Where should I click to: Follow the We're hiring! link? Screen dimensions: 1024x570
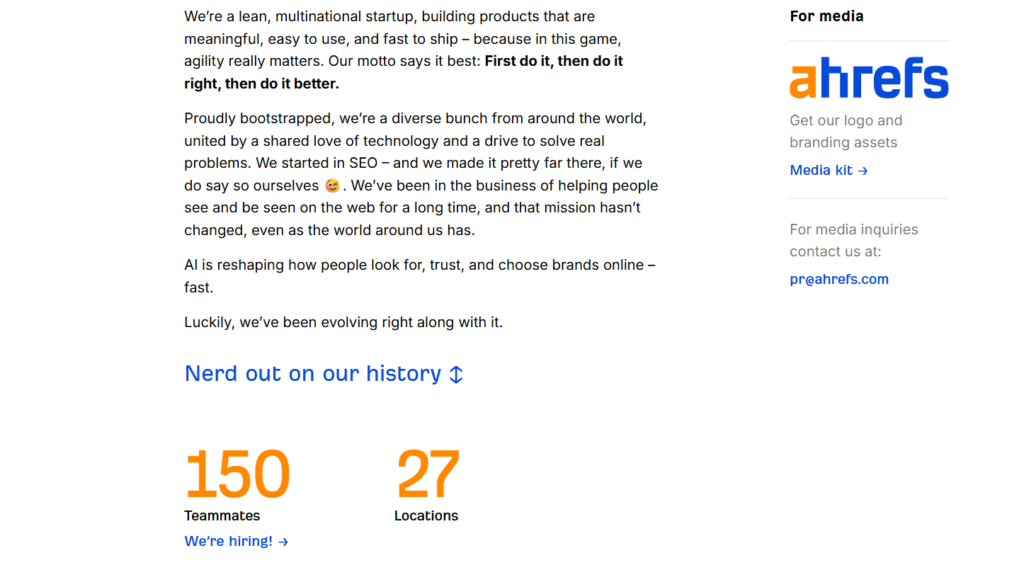[236, 541]
